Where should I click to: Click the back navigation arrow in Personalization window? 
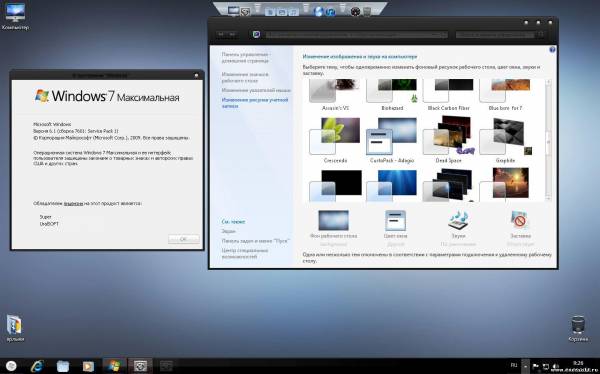click(x=220, y=34)
